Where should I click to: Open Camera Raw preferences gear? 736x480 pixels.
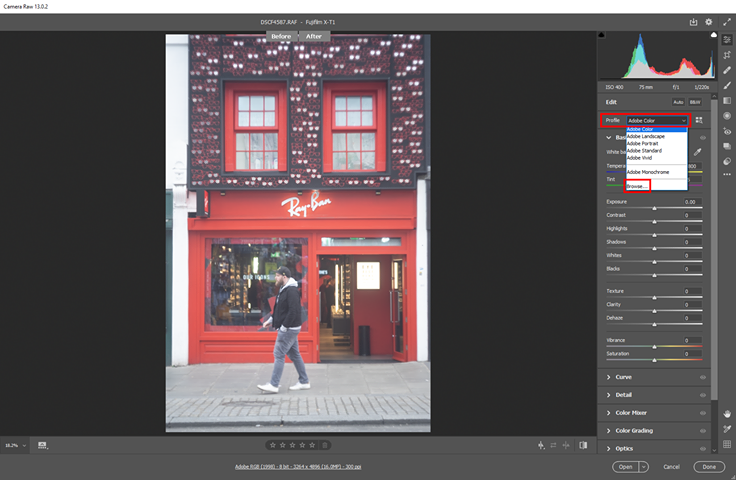tap(709, 22)
